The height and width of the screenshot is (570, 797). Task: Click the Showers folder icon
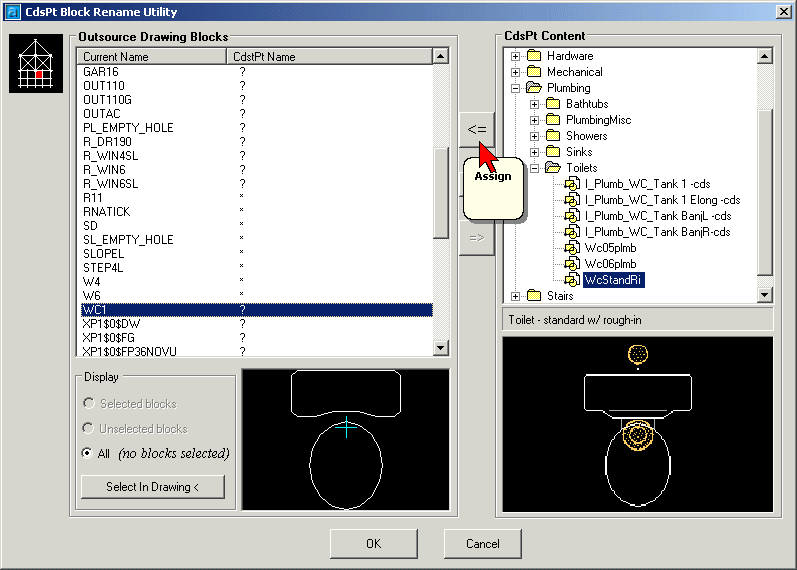pyautogui.click(x=553, y=136)
